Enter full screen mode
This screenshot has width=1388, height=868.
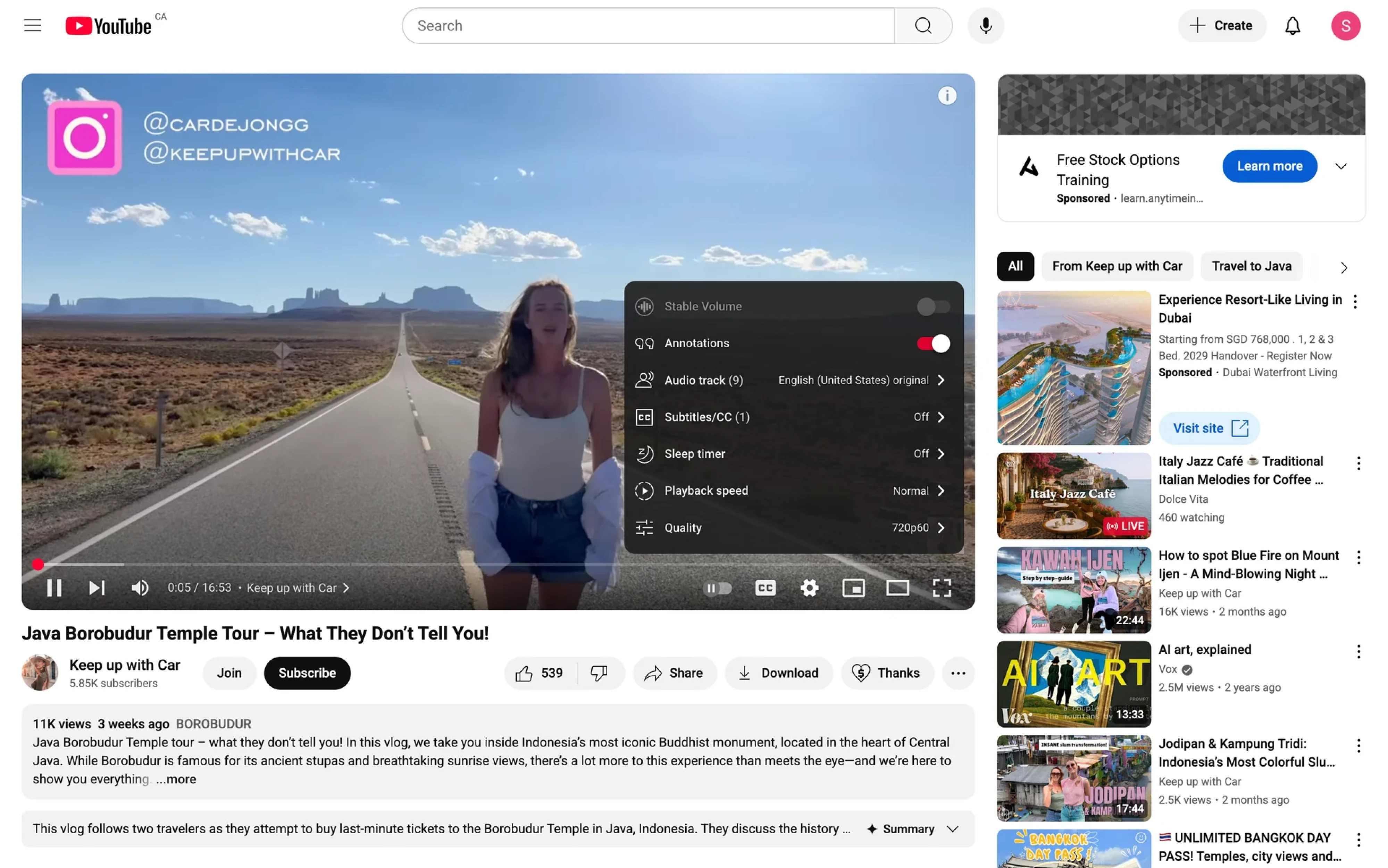[x=942, y=587]
